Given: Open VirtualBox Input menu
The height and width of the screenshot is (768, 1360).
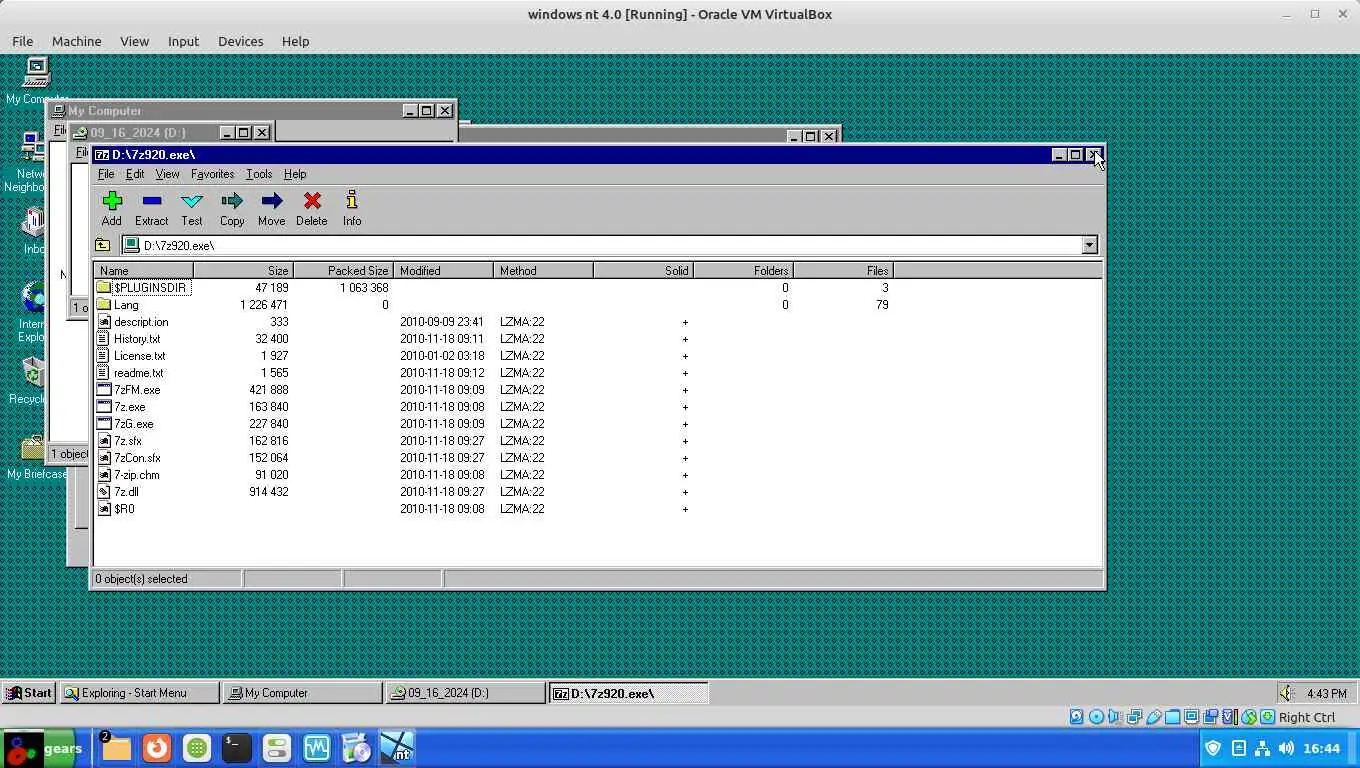Looking at the screenshot, I should tap(183, 41).
